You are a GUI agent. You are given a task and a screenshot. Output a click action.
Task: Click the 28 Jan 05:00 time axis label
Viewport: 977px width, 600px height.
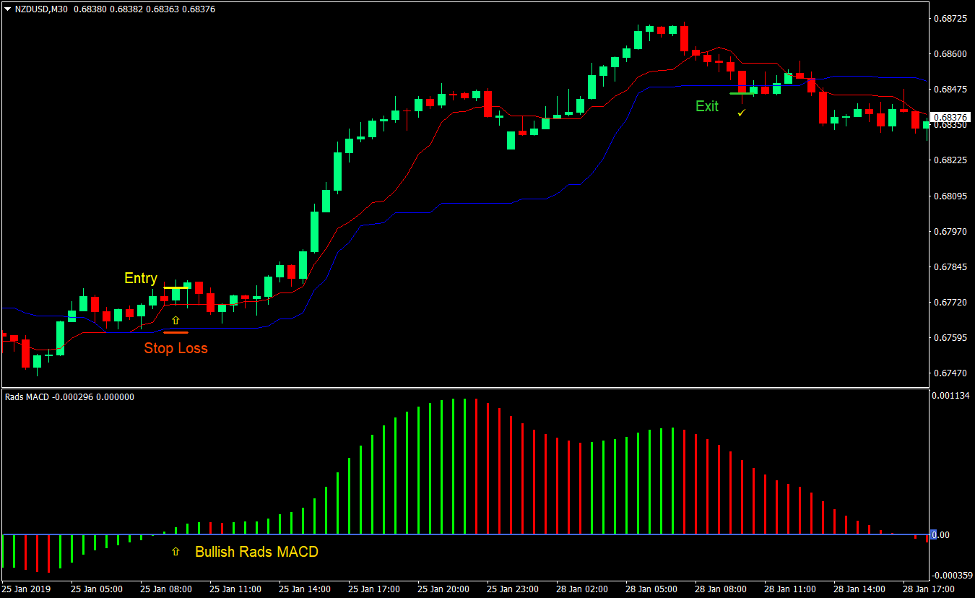pyautogui.click(x=650, y=590)
